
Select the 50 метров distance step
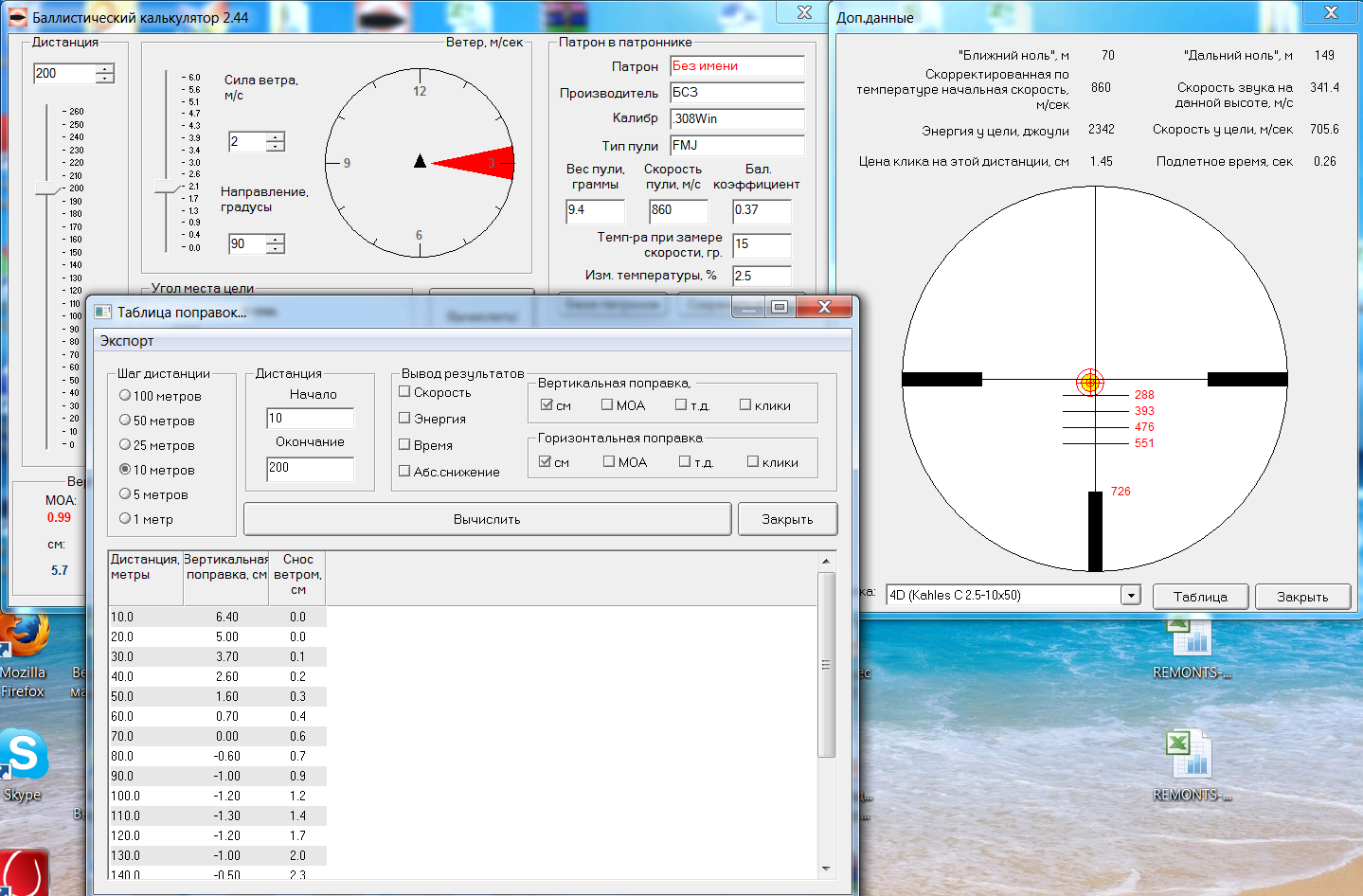[x=125, y=420]
